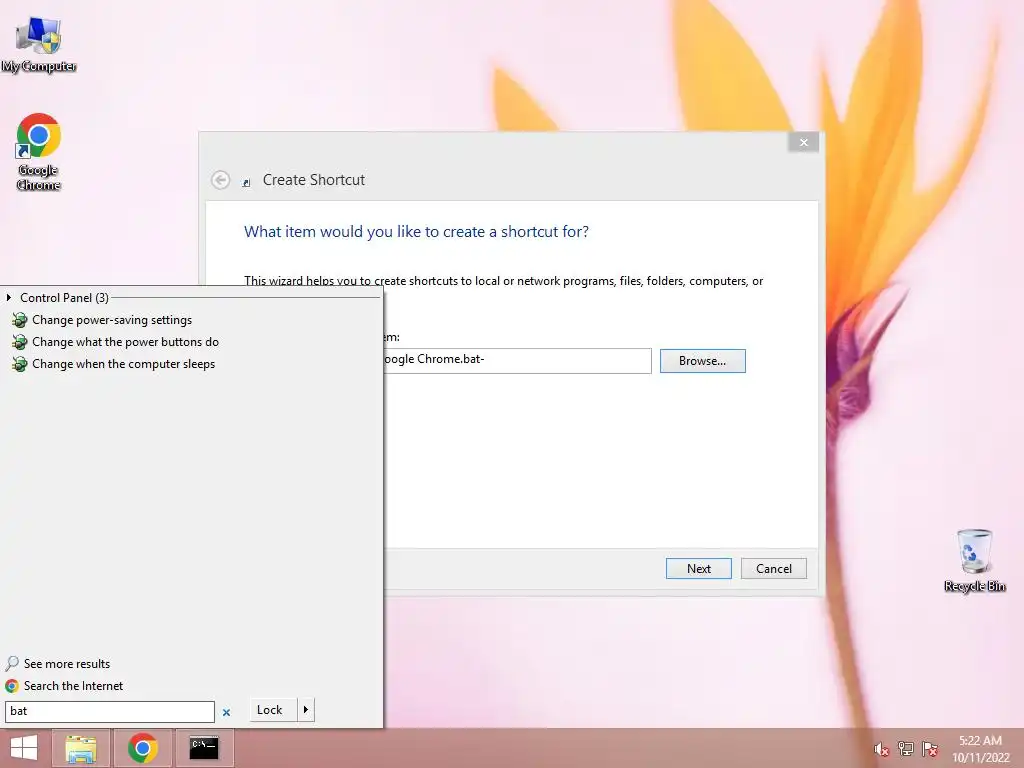Collapse the Control Panel results group
Screen dimensions: 1024x768
8,298
